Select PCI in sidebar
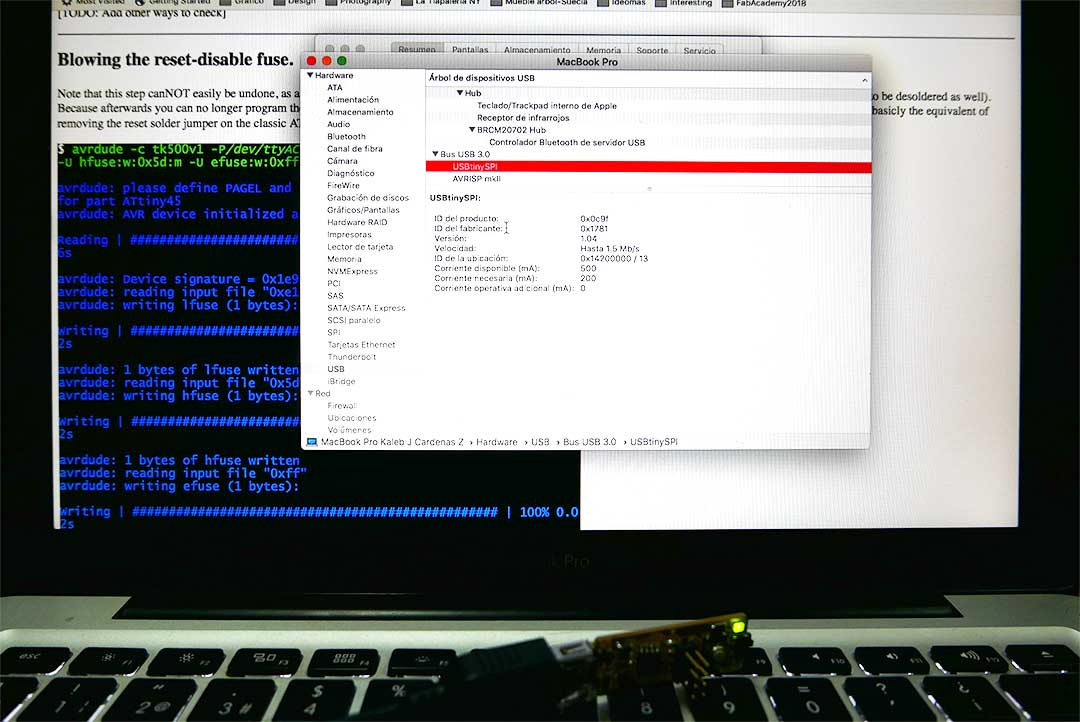 pos(334,283)
